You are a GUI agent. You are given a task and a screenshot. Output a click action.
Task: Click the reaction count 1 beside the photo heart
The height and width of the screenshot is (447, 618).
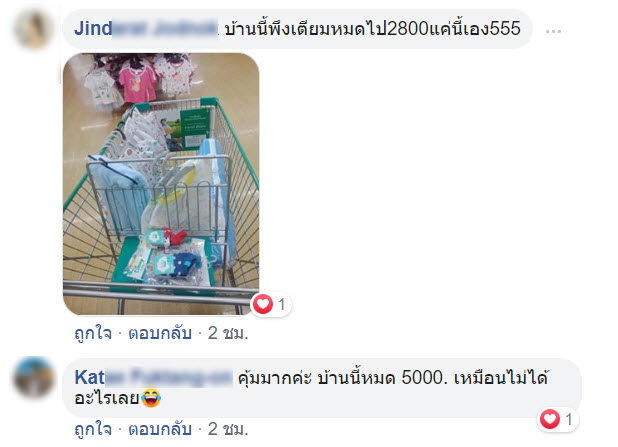coord(281,304)
